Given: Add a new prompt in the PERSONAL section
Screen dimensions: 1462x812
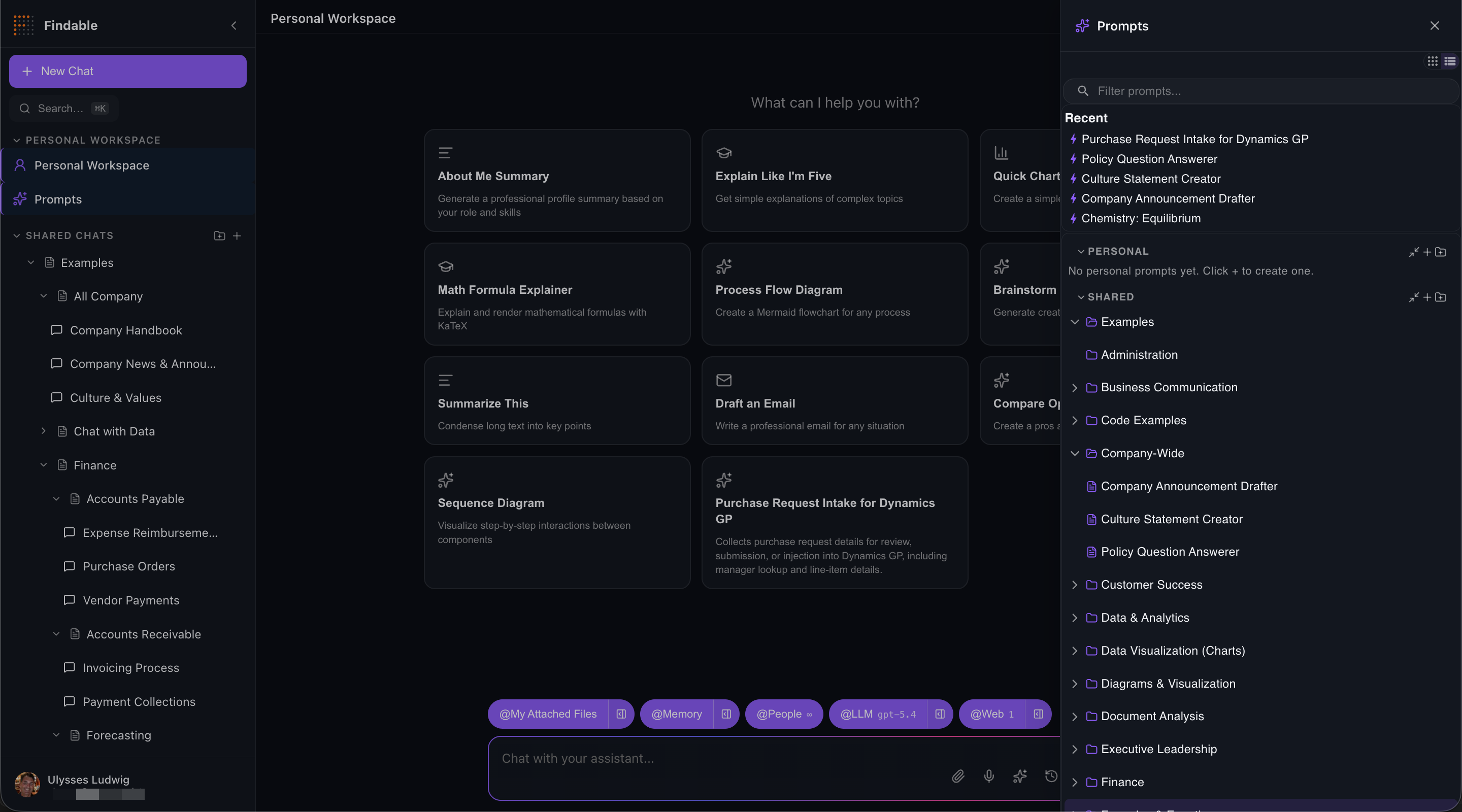Looking at the screenshot, I should click(1427, 252).
